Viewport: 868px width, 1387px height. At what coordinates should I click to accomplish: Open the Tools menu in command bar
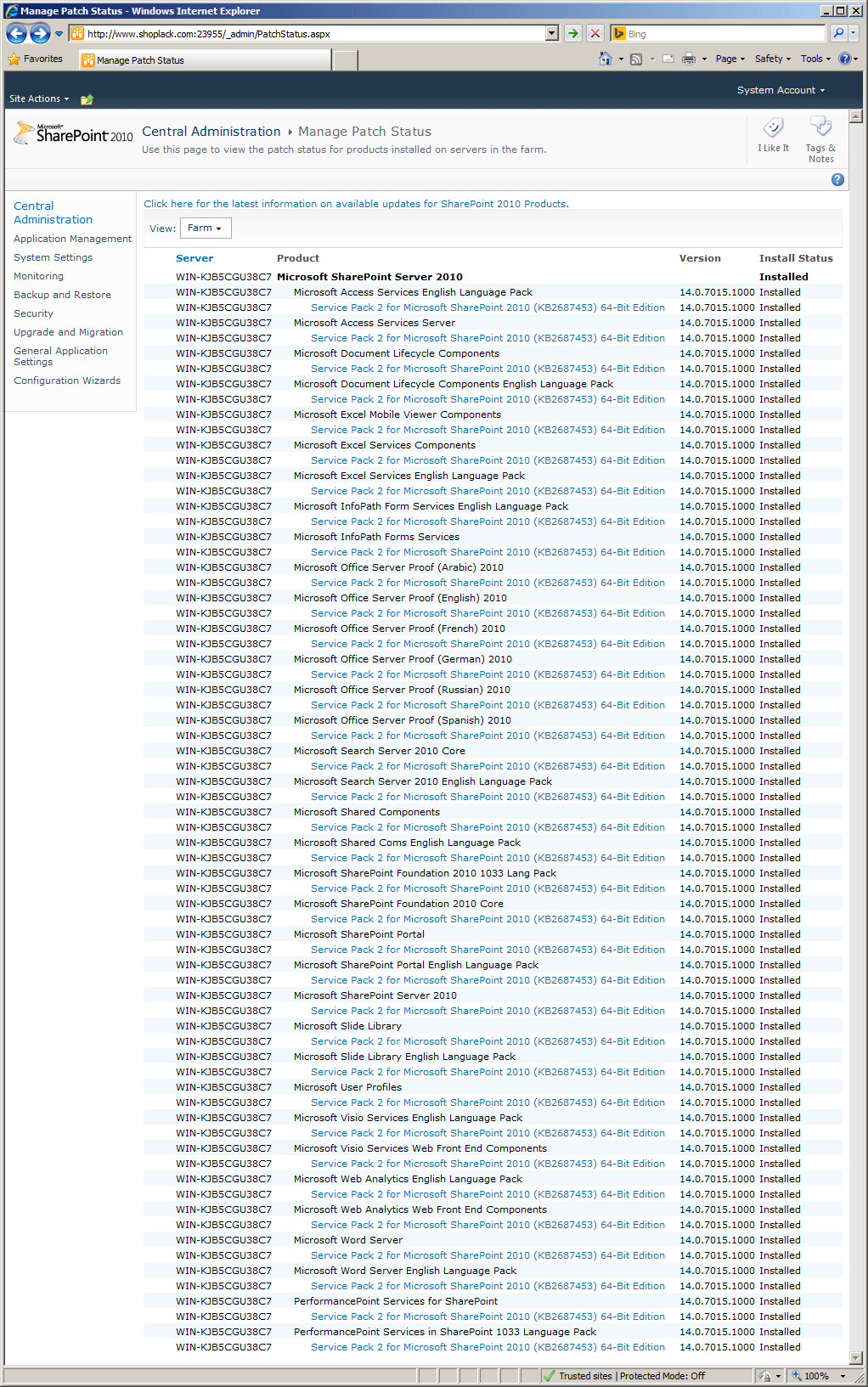click(x=815, y=59)
